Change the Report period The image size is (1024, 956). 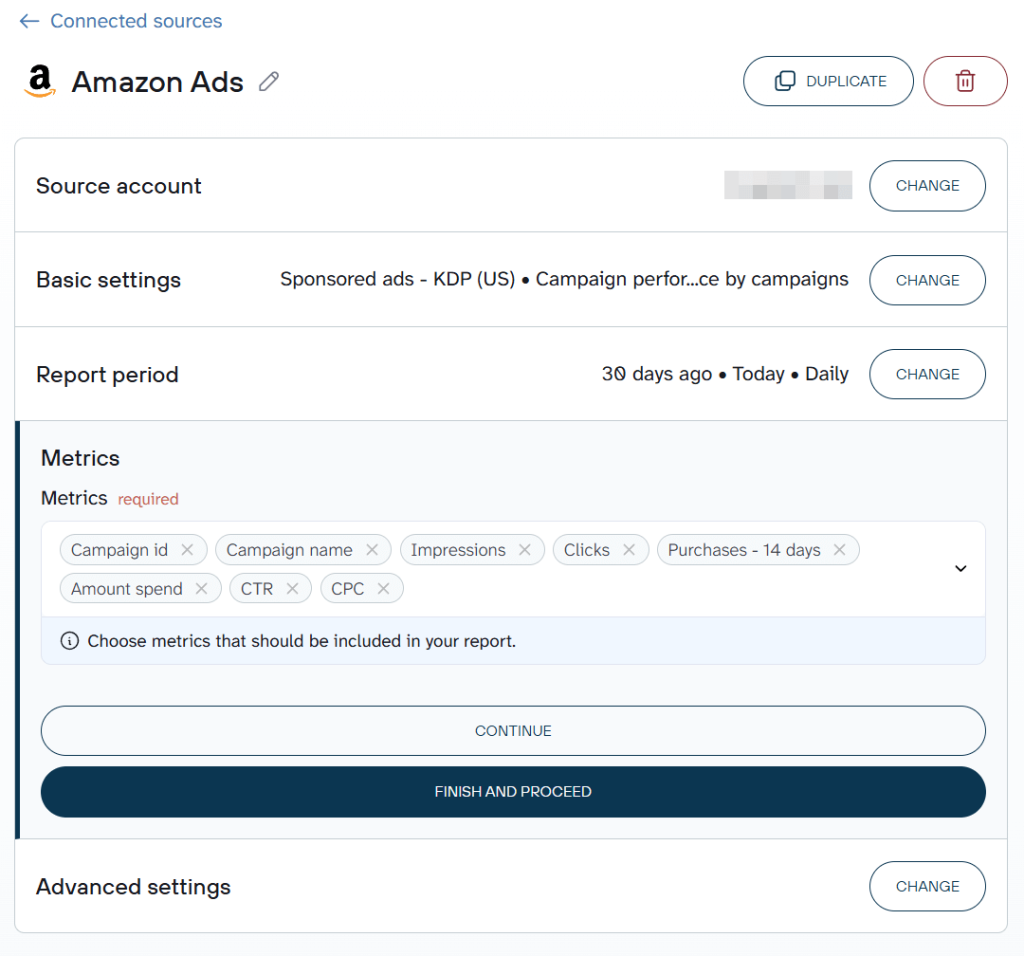point(927,374)
